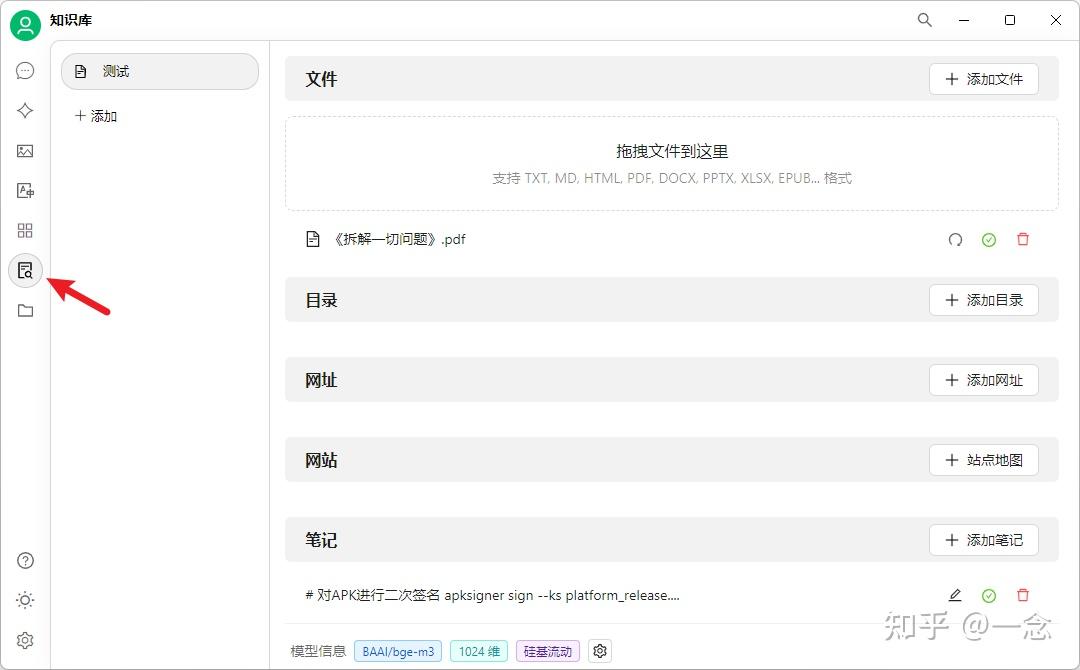This screenshot has height=670, width=1080.
Task: Open the knowledge base sidebar icon
Action: point(25,270)
